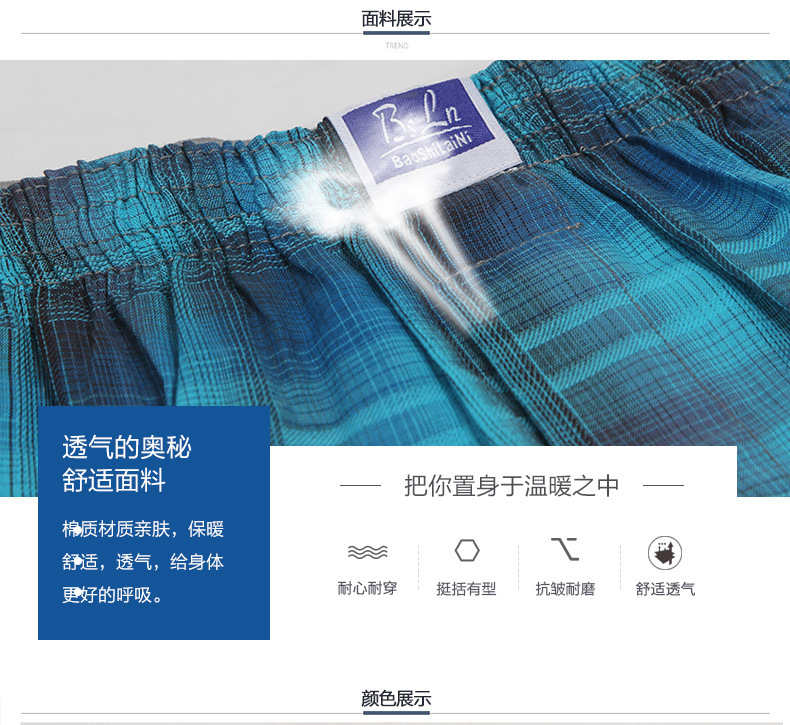Select the 面料展示 section heading
The width and height of the screenshot is (790, 725).
(x=396, y=19)
